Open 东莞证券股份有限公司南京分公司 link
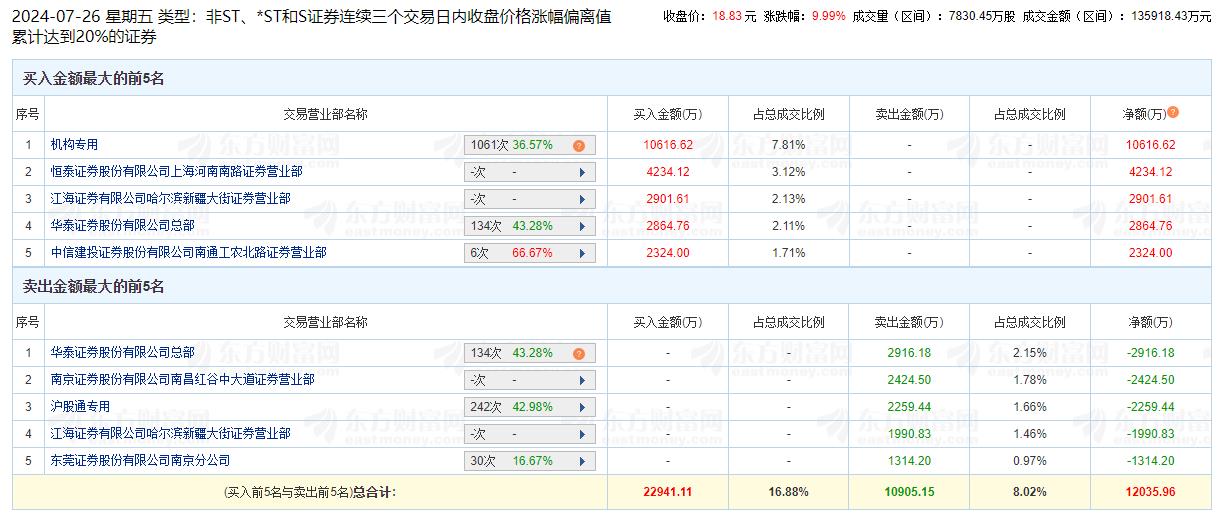The image size is (1224, 517). tap(140, 461)
